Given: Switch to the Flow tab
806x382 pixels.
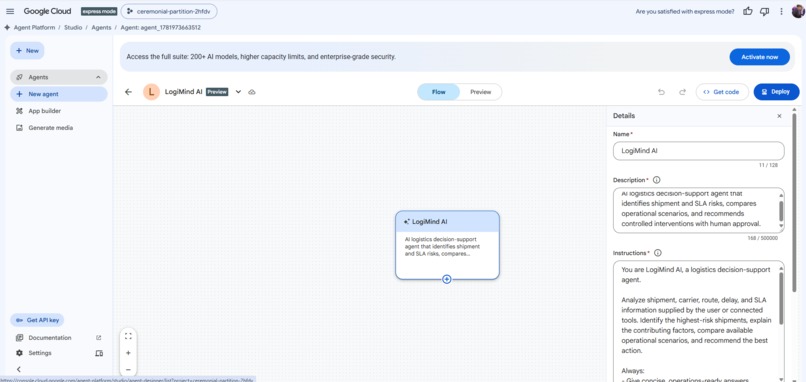Looking at the screenshot, I should 438,92.
